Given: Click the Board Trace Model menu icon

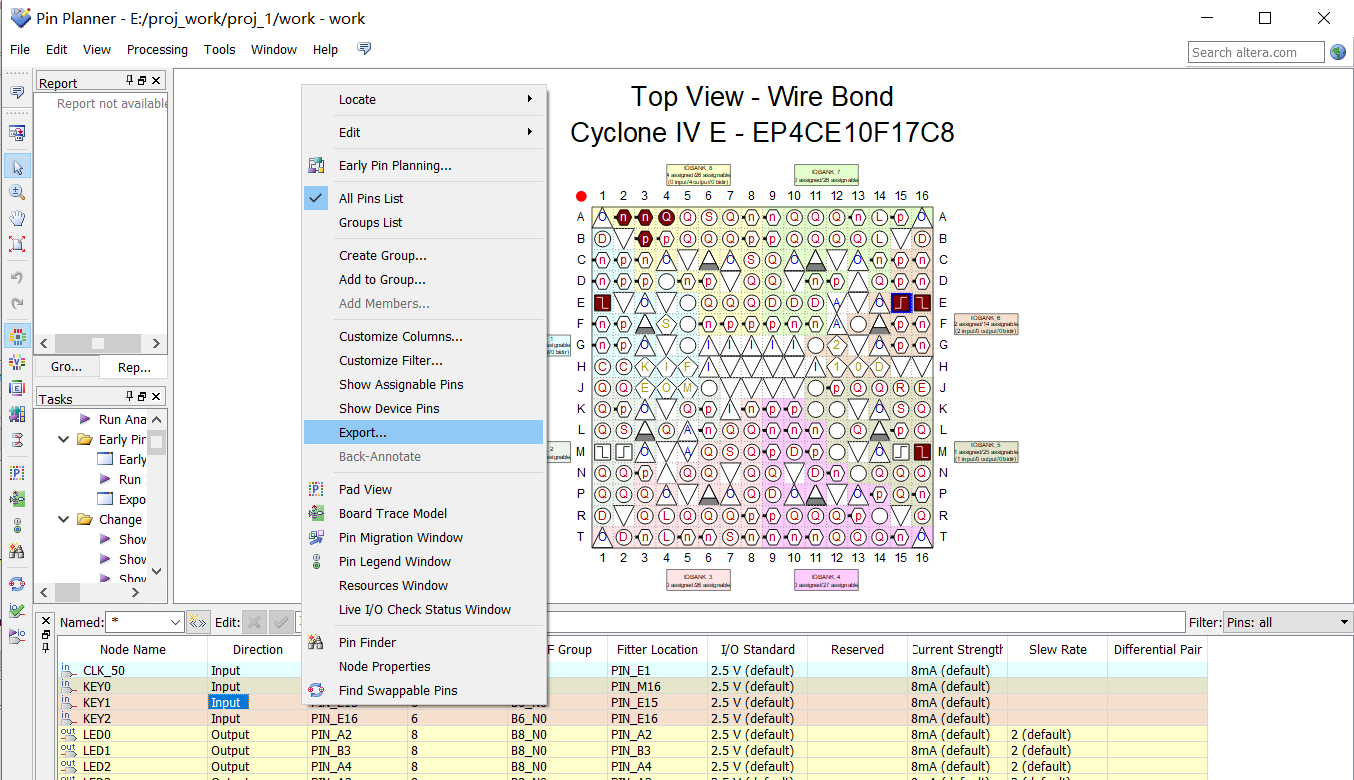Looking at the screenshot, I should coord(317,513).
